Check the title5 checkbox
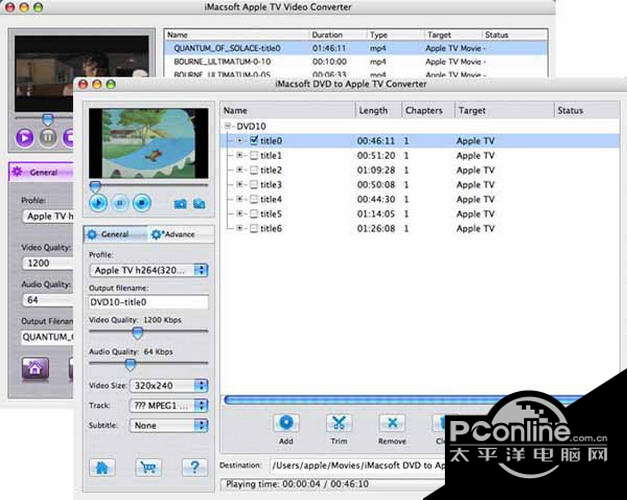The image size is (627, 500). tap(254, 214)
